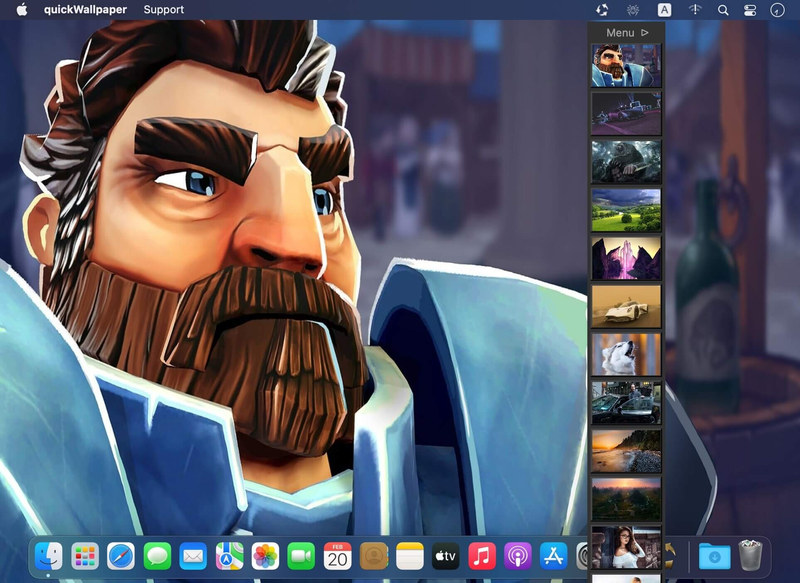Choose the dusk forest valley thumbnail
This screenshot has width=800, height=583.
626,499
